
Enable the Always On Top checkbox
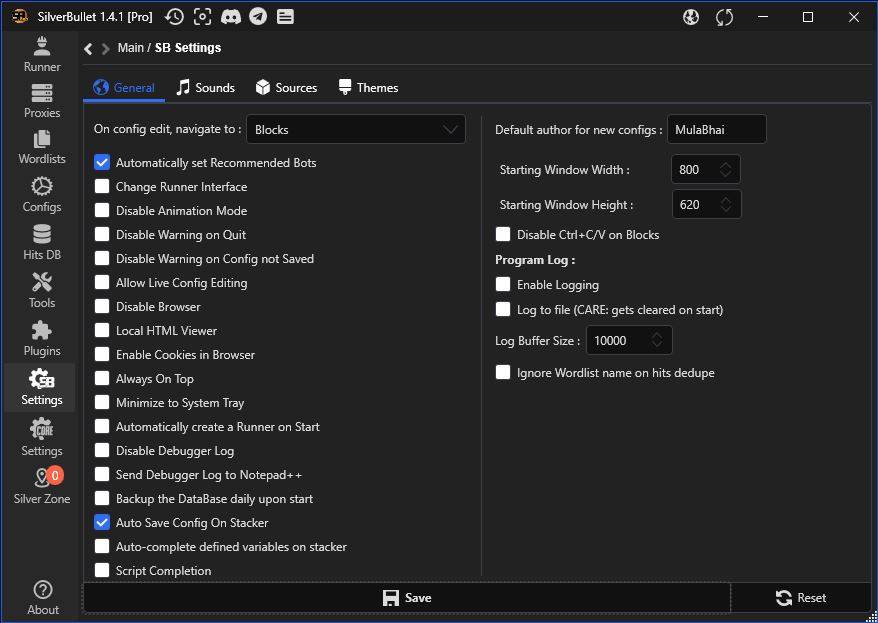tap(102, 379)
